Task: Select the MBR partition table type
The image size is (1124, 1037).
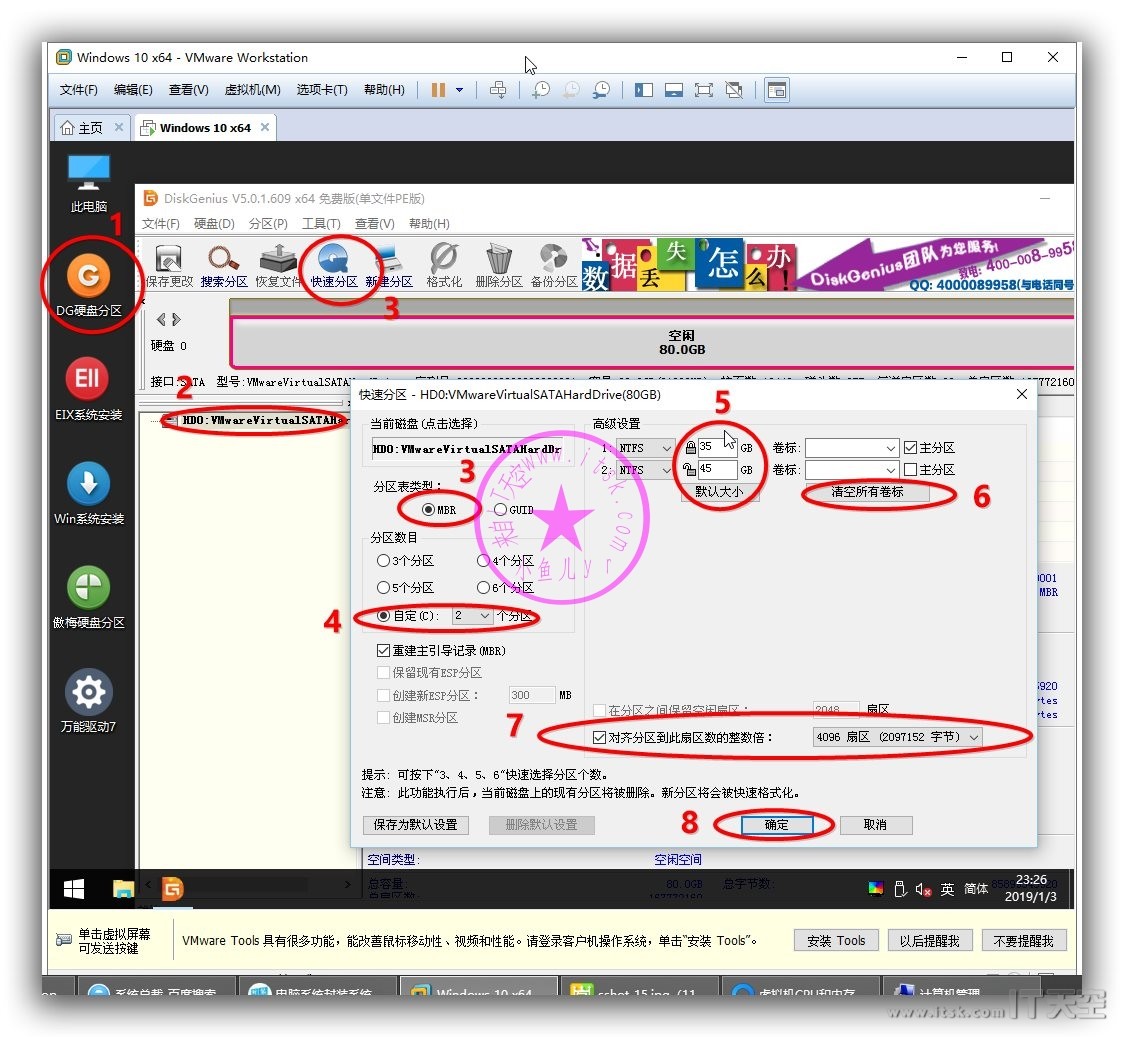Action: tap(429, 510)
